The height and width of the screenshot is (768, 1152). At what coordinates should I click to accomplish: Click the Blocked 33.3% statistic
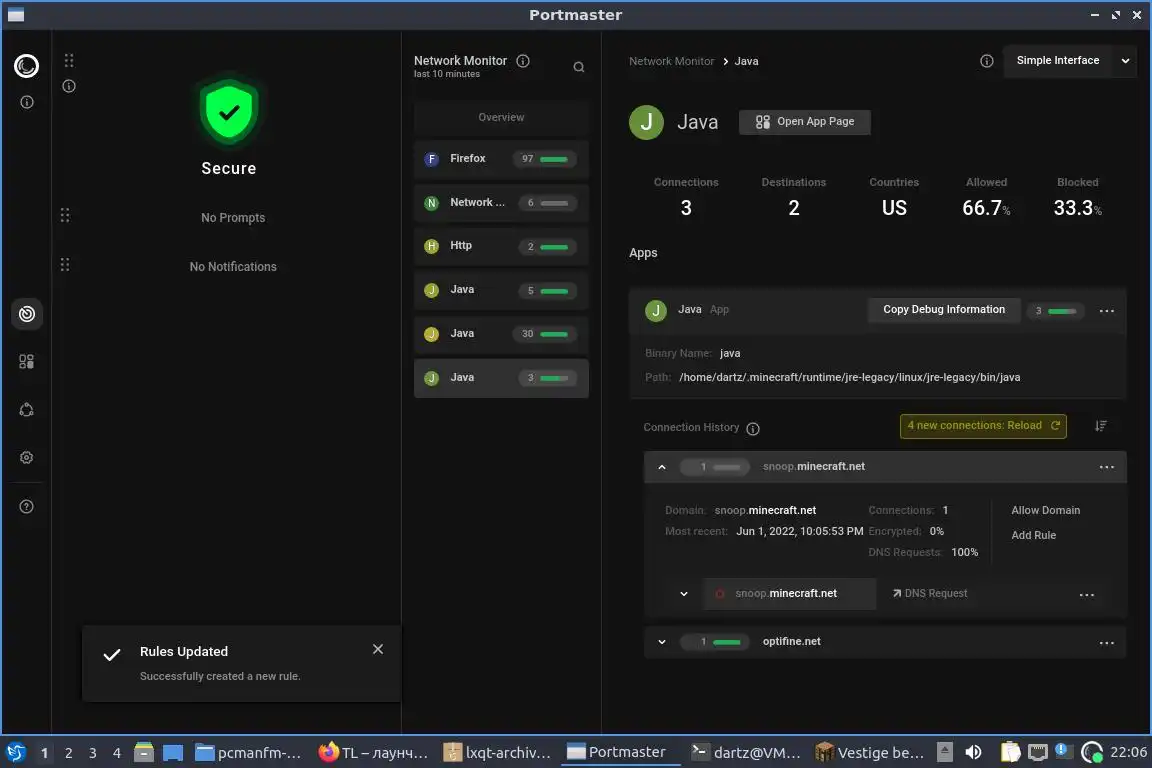pyautogui.click(x=1077, y=197)
